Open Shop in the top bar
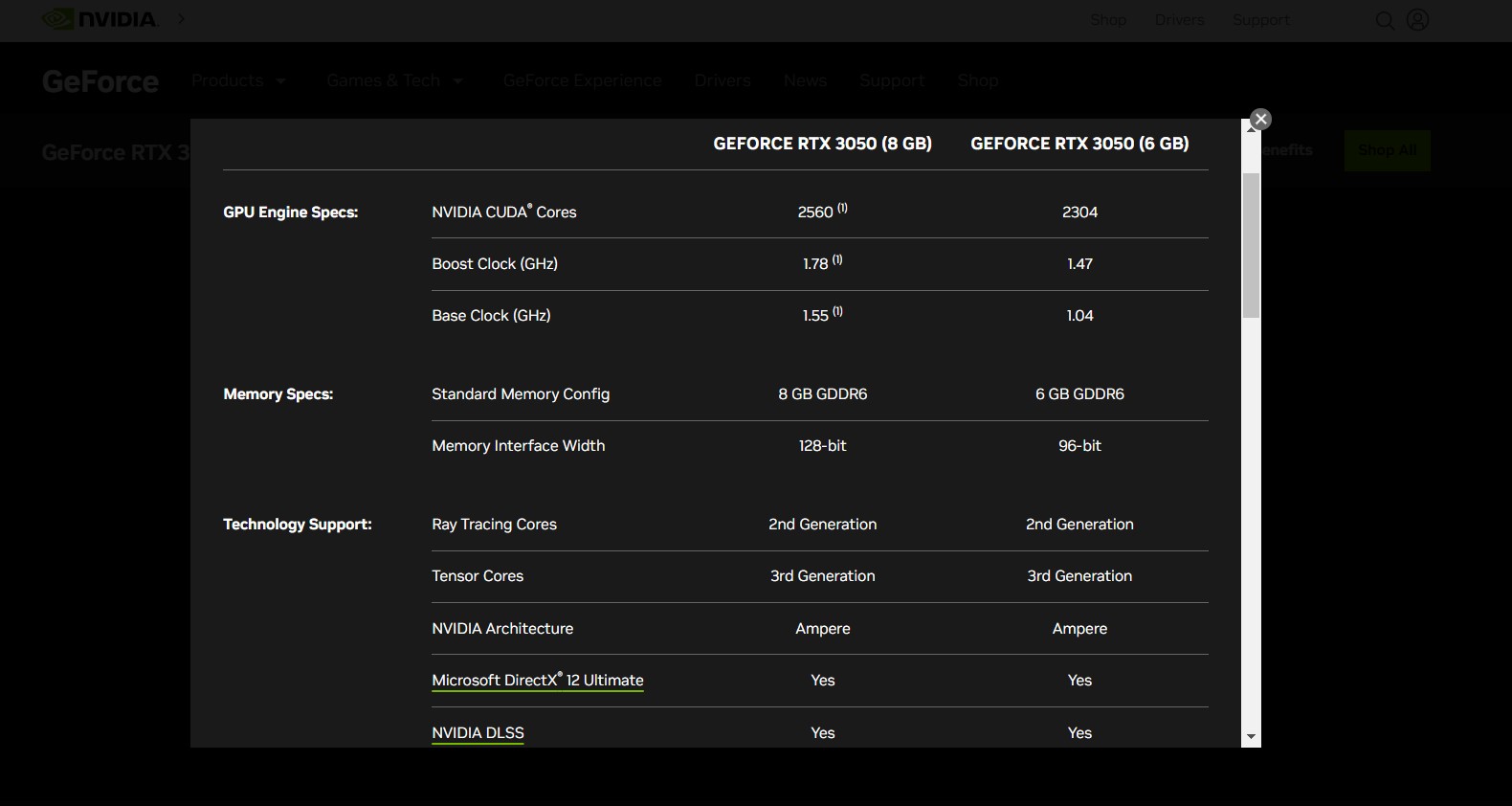Viewport: 1512px width, 806px height. (x=1108, y=20)
